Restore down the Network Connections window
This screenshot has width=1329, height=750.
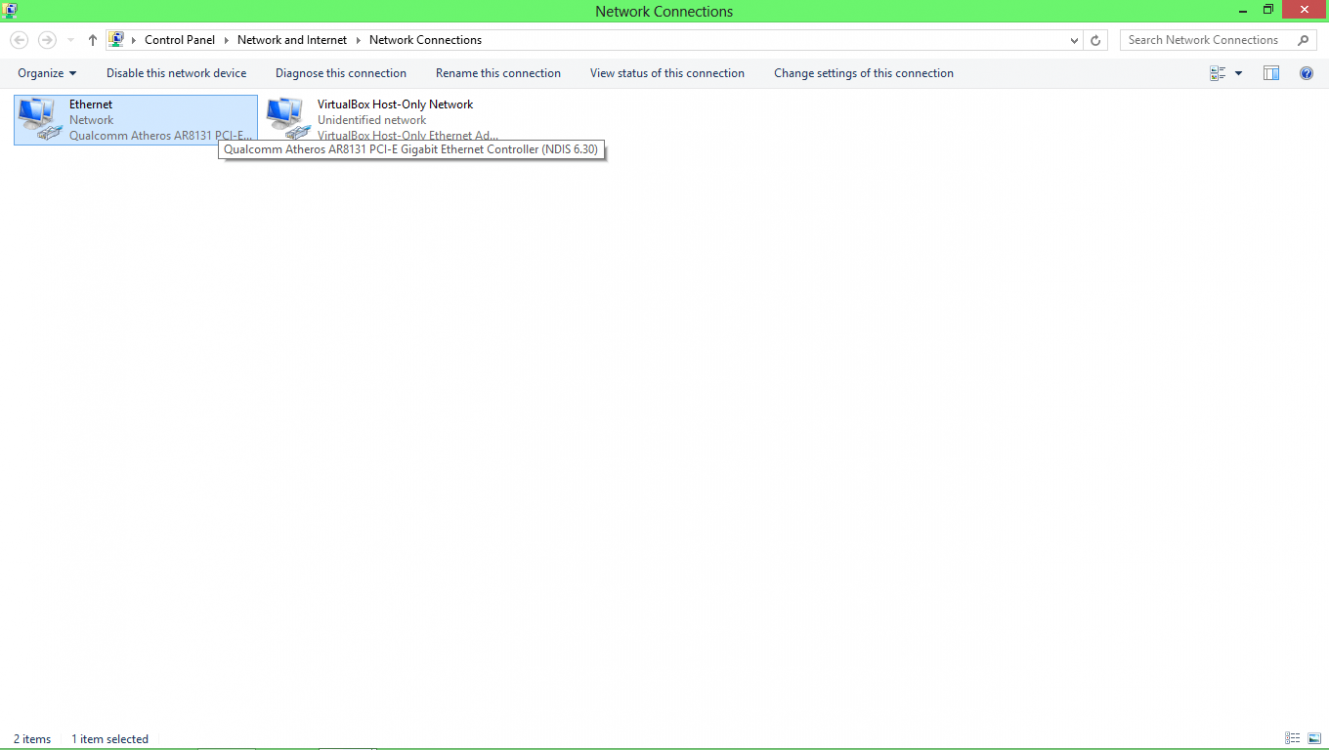click(1268, 10)
